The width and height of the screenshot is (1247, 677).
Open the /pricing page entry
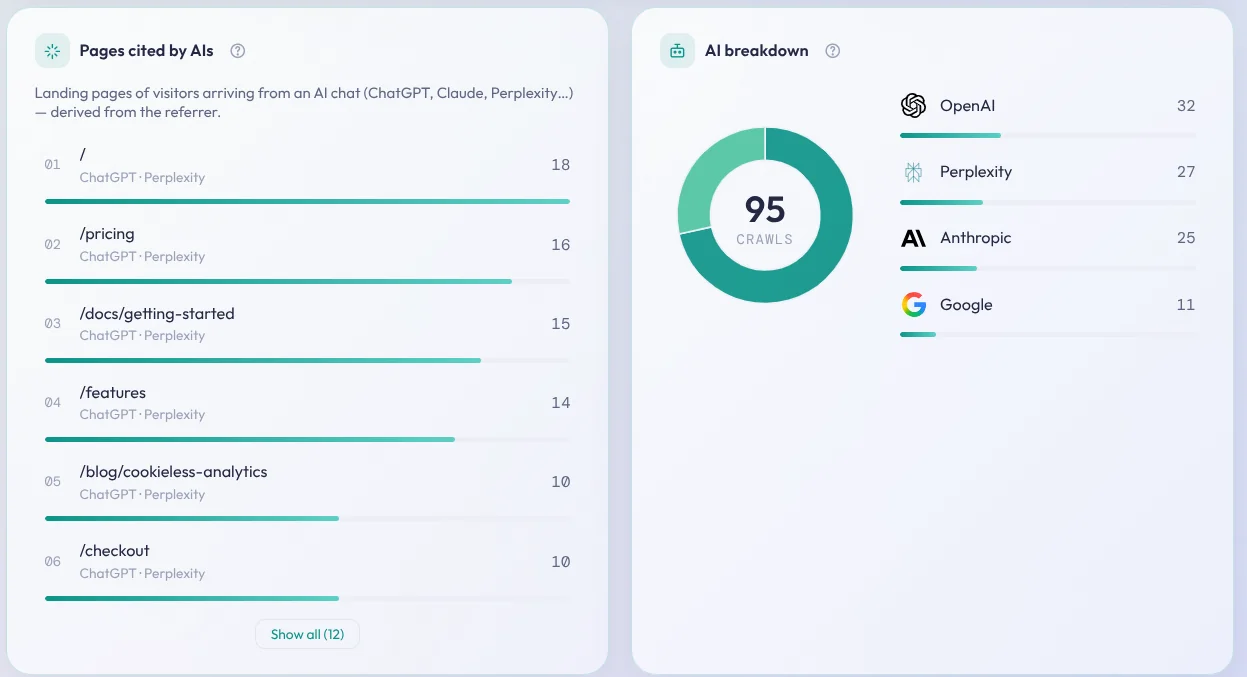(307, 251)
